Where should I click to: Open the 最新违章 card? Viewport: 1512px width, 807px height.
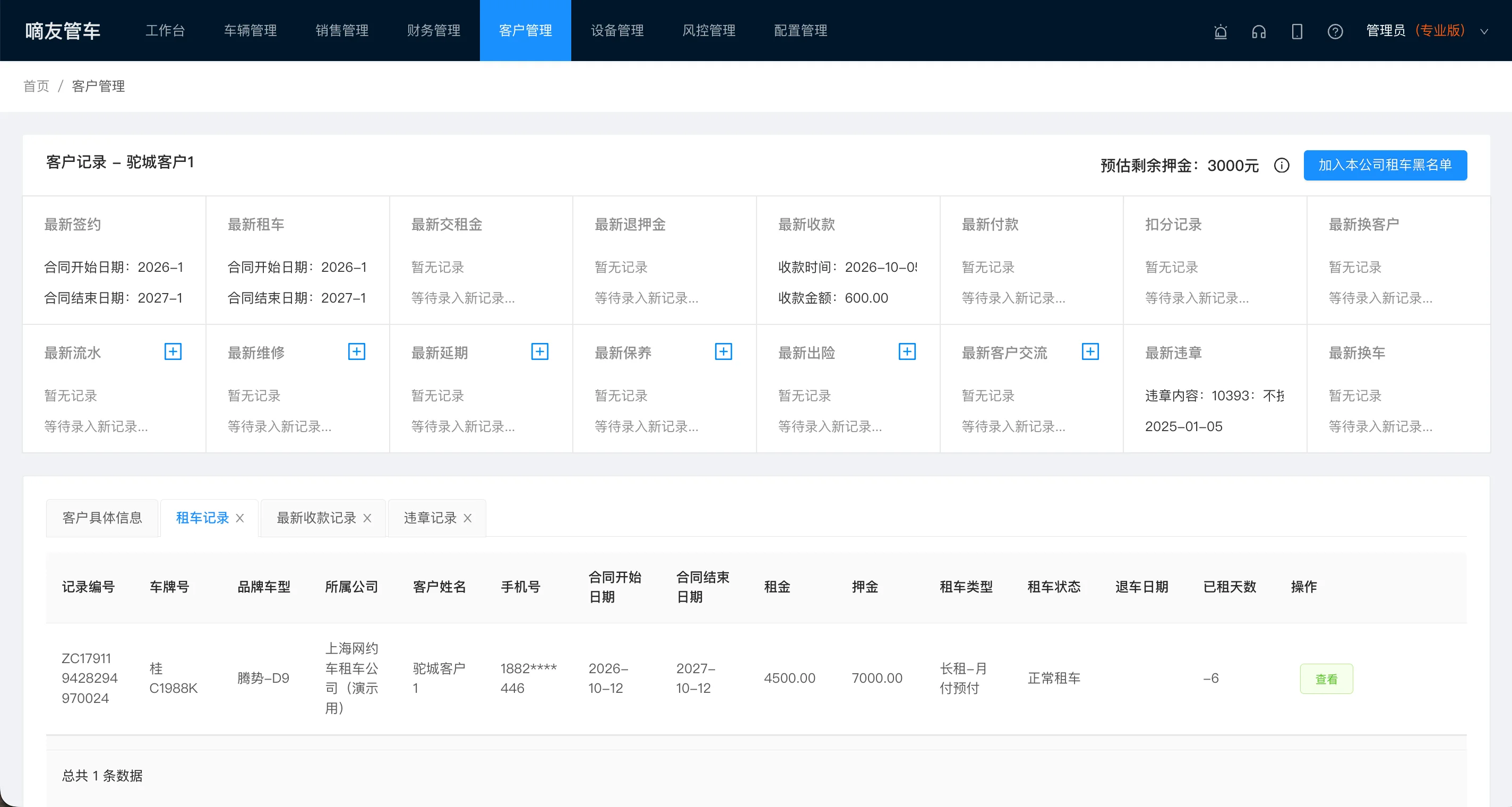[x=1215, y=389]
